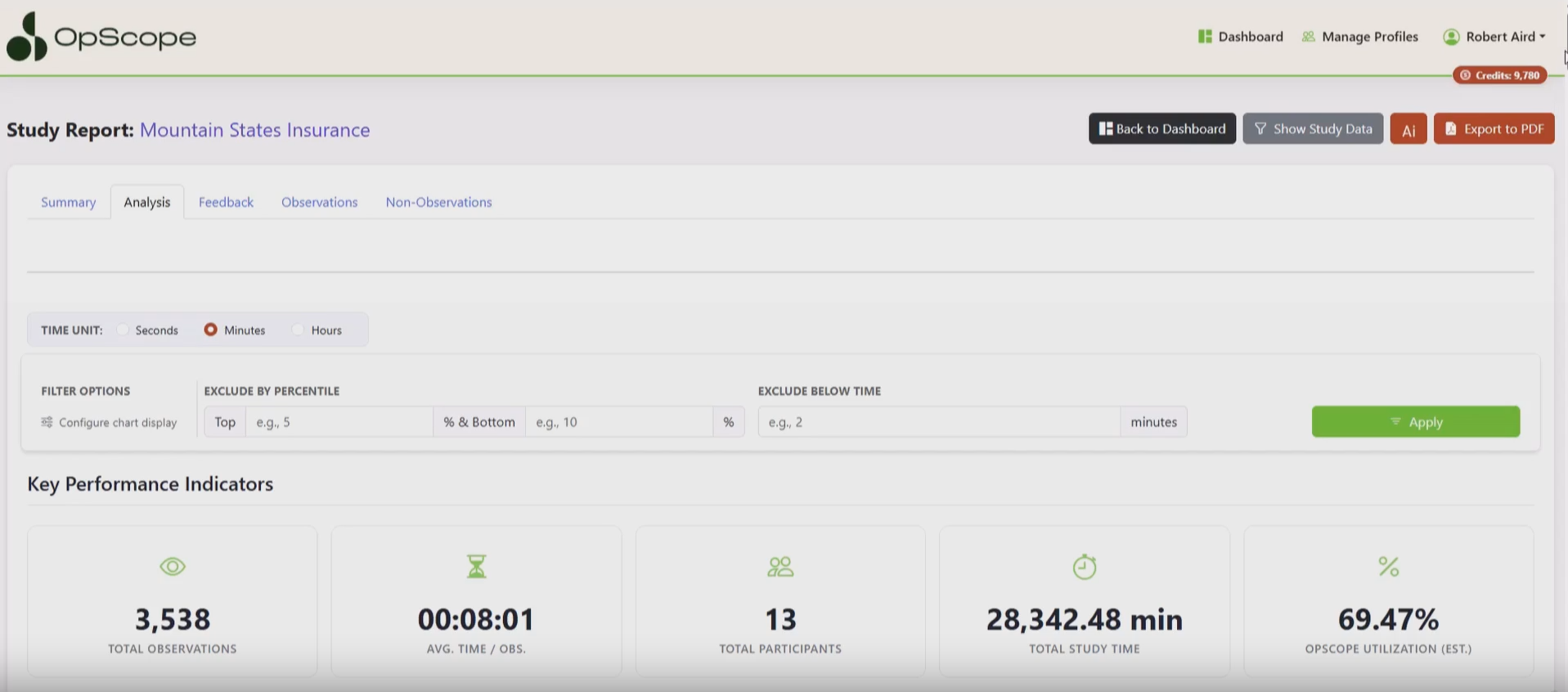Viewport: 1568px width, 692px height.
Task: Expand the Robert Aird user menu
Action: 1494,37
